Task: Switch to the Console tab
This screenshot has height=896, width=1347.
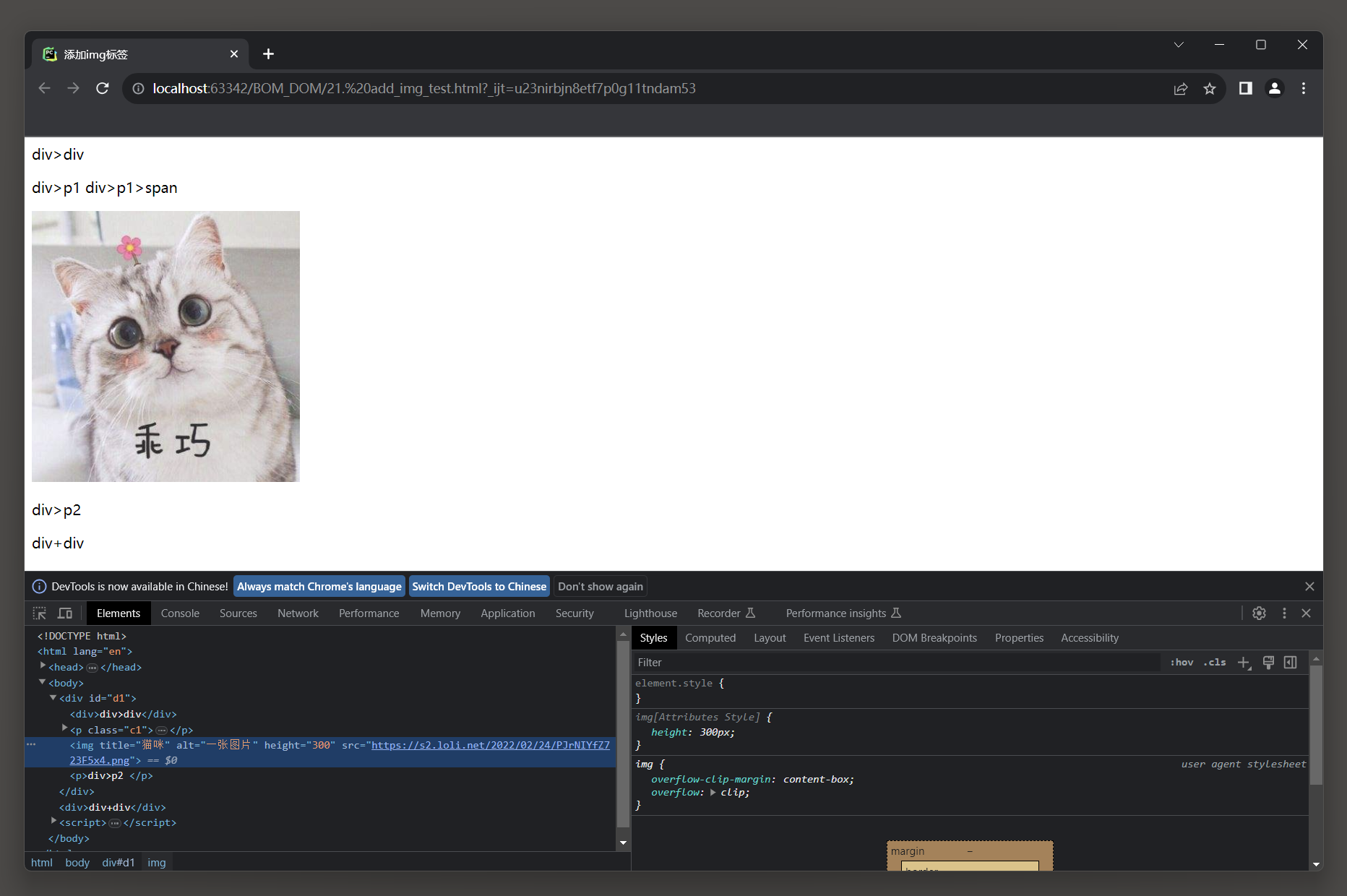Action: pyautogui.click(x=180, y=613)
